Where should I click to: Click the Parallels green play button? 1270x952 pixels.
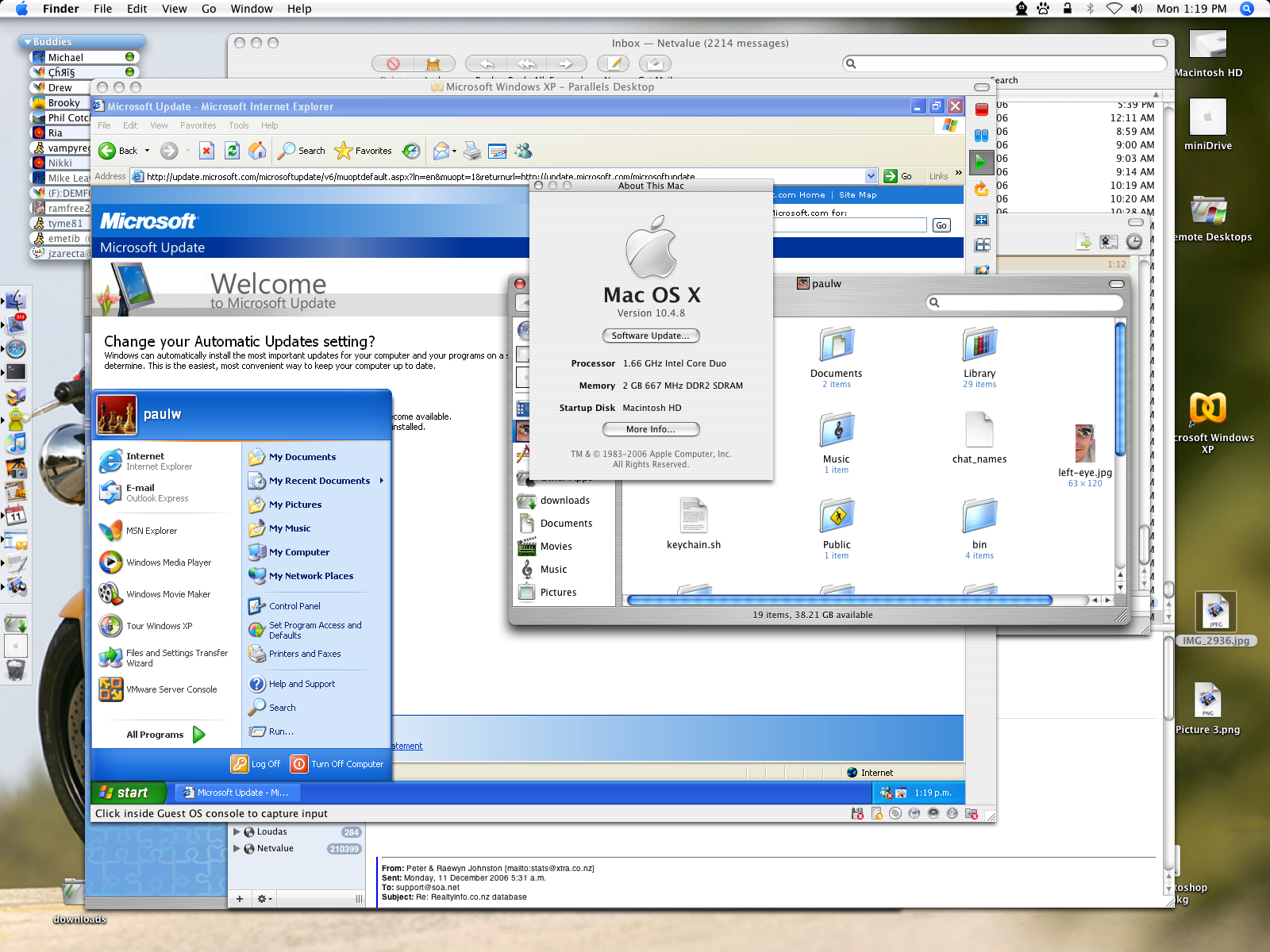[x=982, y=162]
